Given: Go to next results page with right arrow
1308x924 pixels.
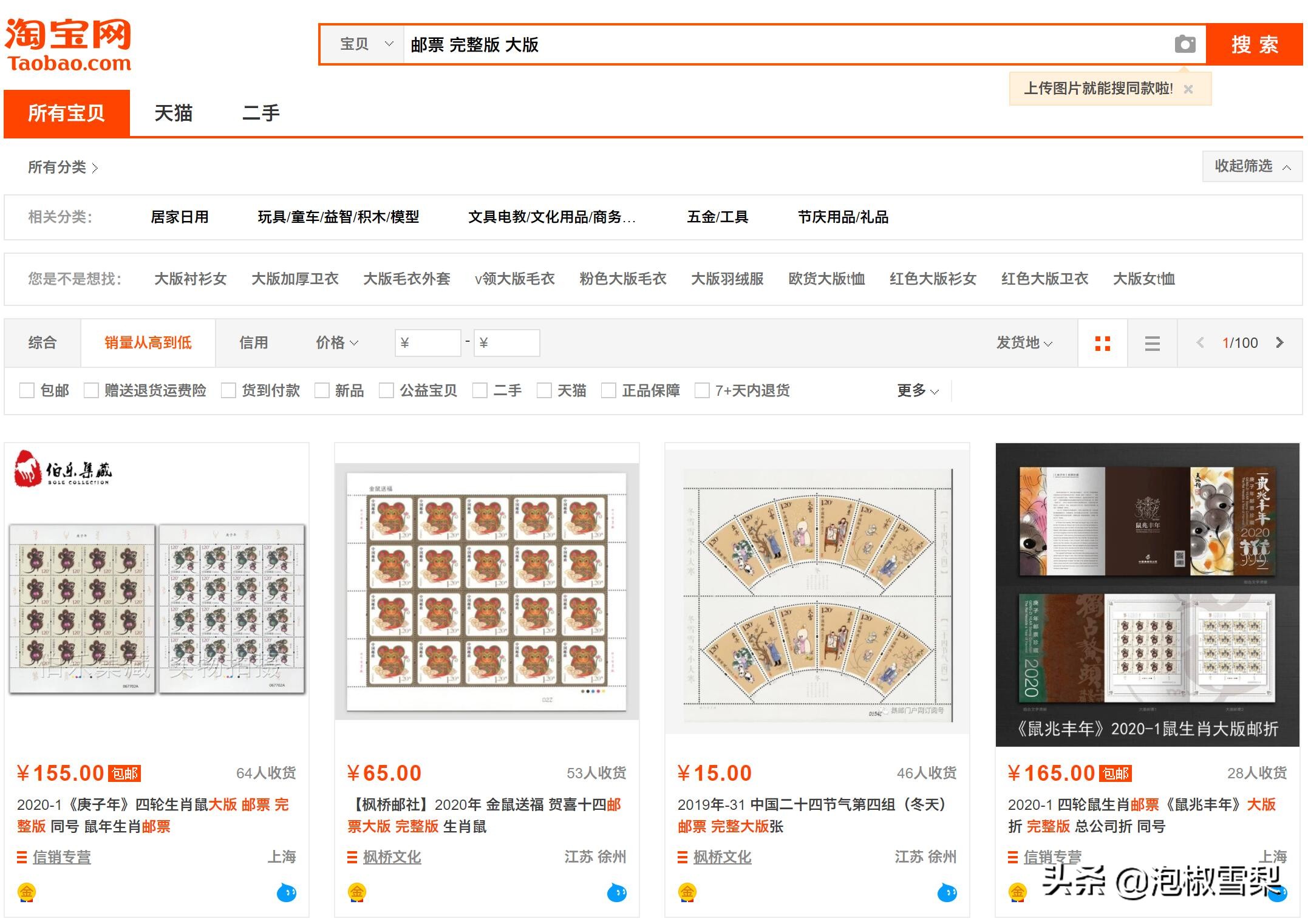Looking at the screenshot, I should (1279, 342).
